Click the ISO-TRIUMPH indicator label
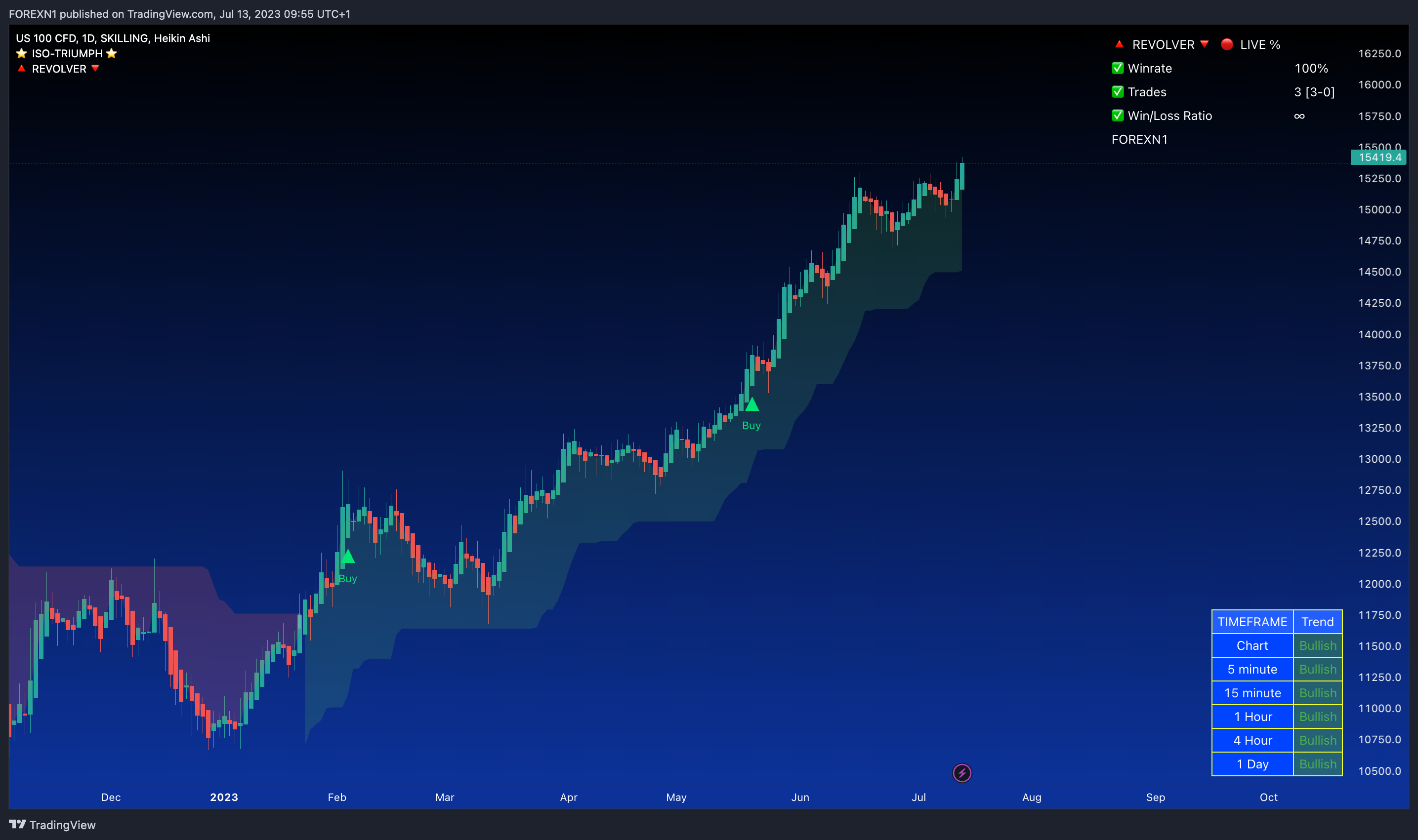This screenshot has width=1418, height=840. pos(67,53)
